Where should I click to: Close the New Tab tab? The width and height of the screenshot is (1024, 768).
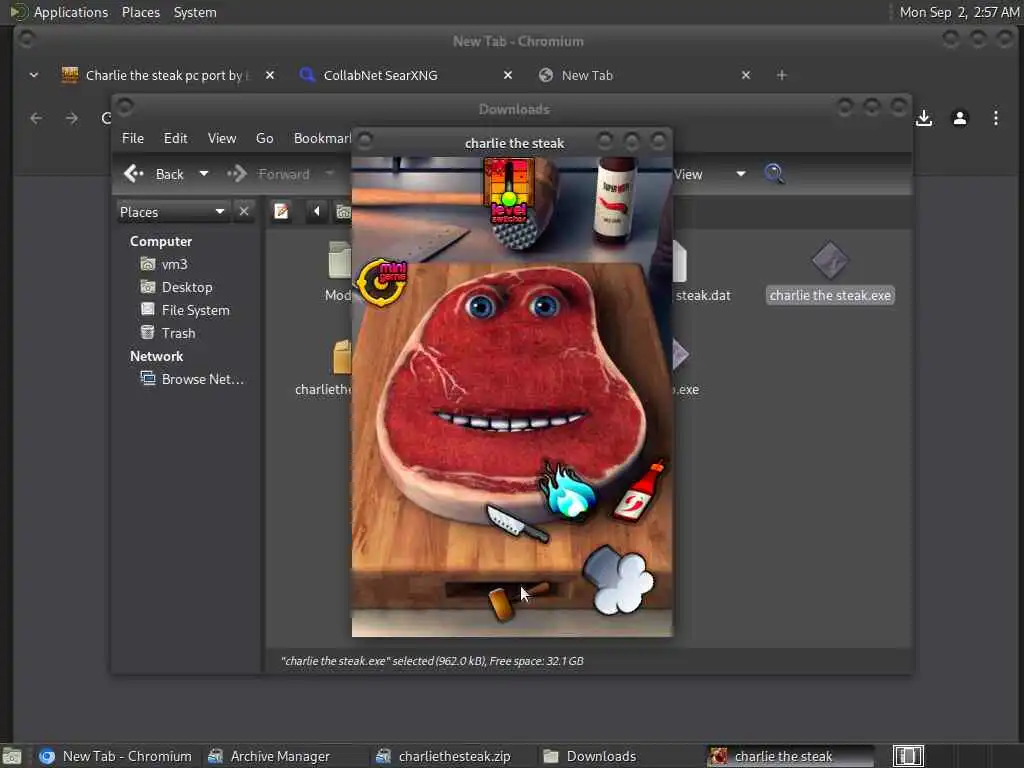click(746, 75)
